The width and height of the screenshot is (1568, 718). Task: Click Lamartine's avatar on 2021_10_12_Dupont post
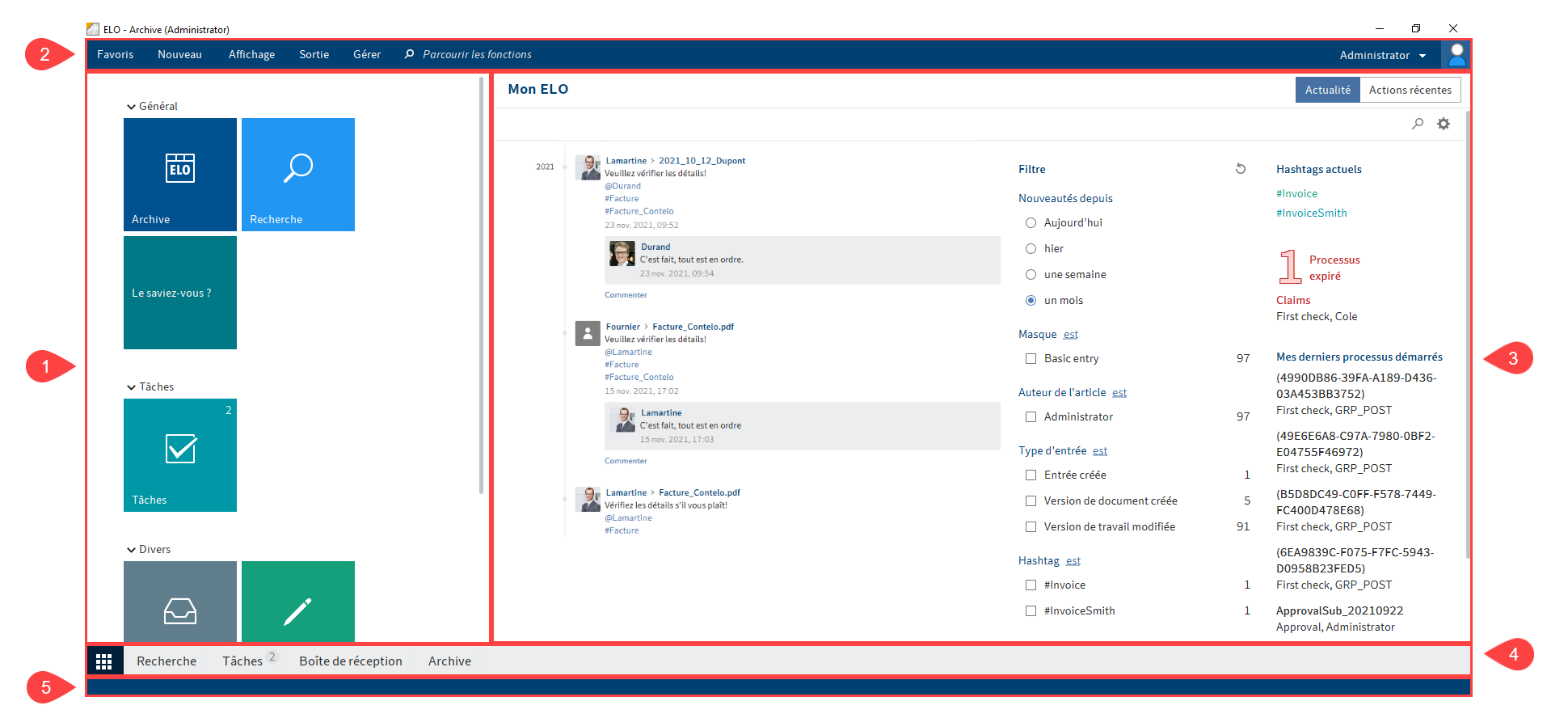click(588, 167)
